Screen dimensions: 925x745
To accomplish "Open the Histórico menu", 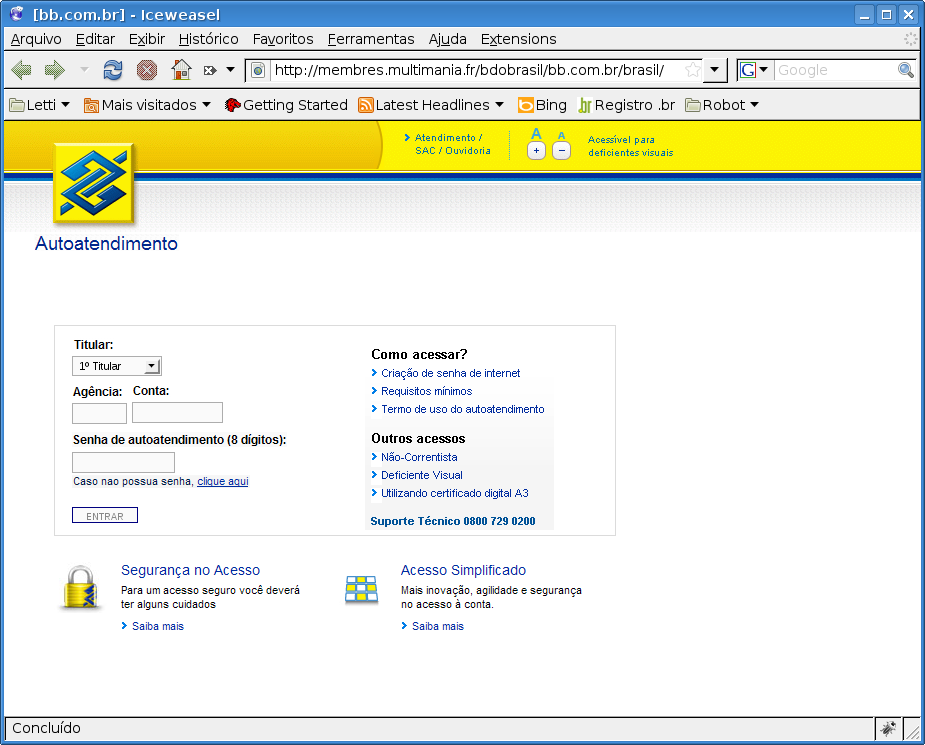I will [x=208, y=39].
